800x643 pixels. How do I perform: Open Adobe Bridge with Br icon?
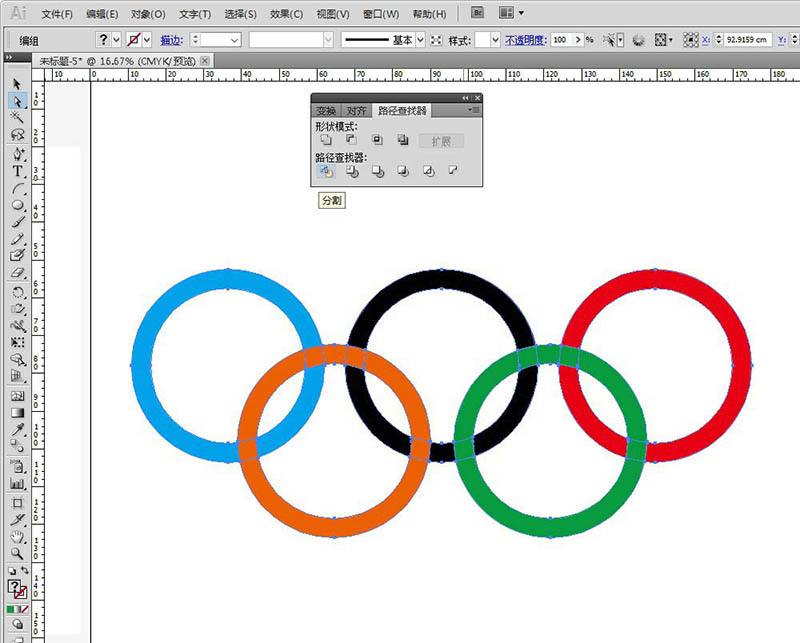(x=478, y=13)
